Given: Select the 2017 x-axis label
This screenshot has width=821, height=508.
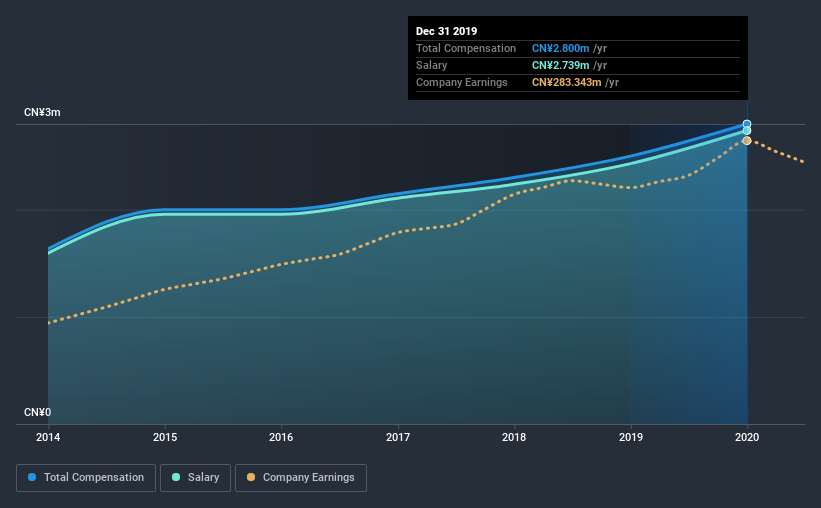Looking at the screenshot, I should 398,437.
